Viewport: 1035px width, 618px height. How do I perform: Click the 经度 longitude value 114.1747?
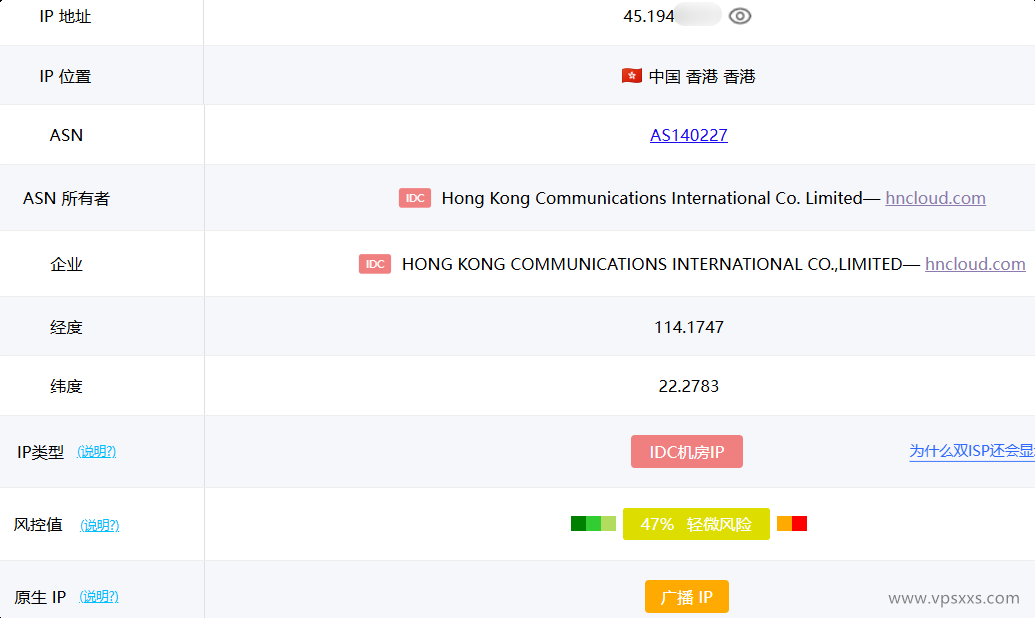[688, 326]
